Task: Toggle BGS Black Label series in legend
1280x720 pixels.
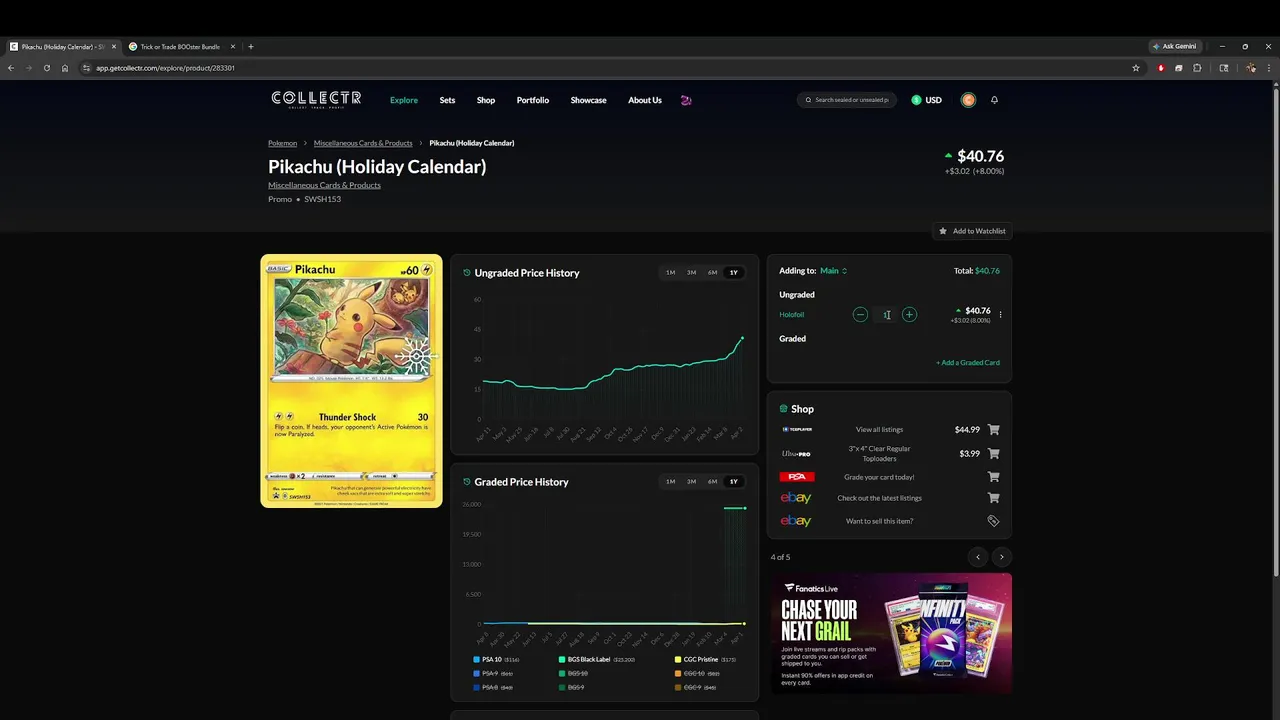Action: pos(596,660)
